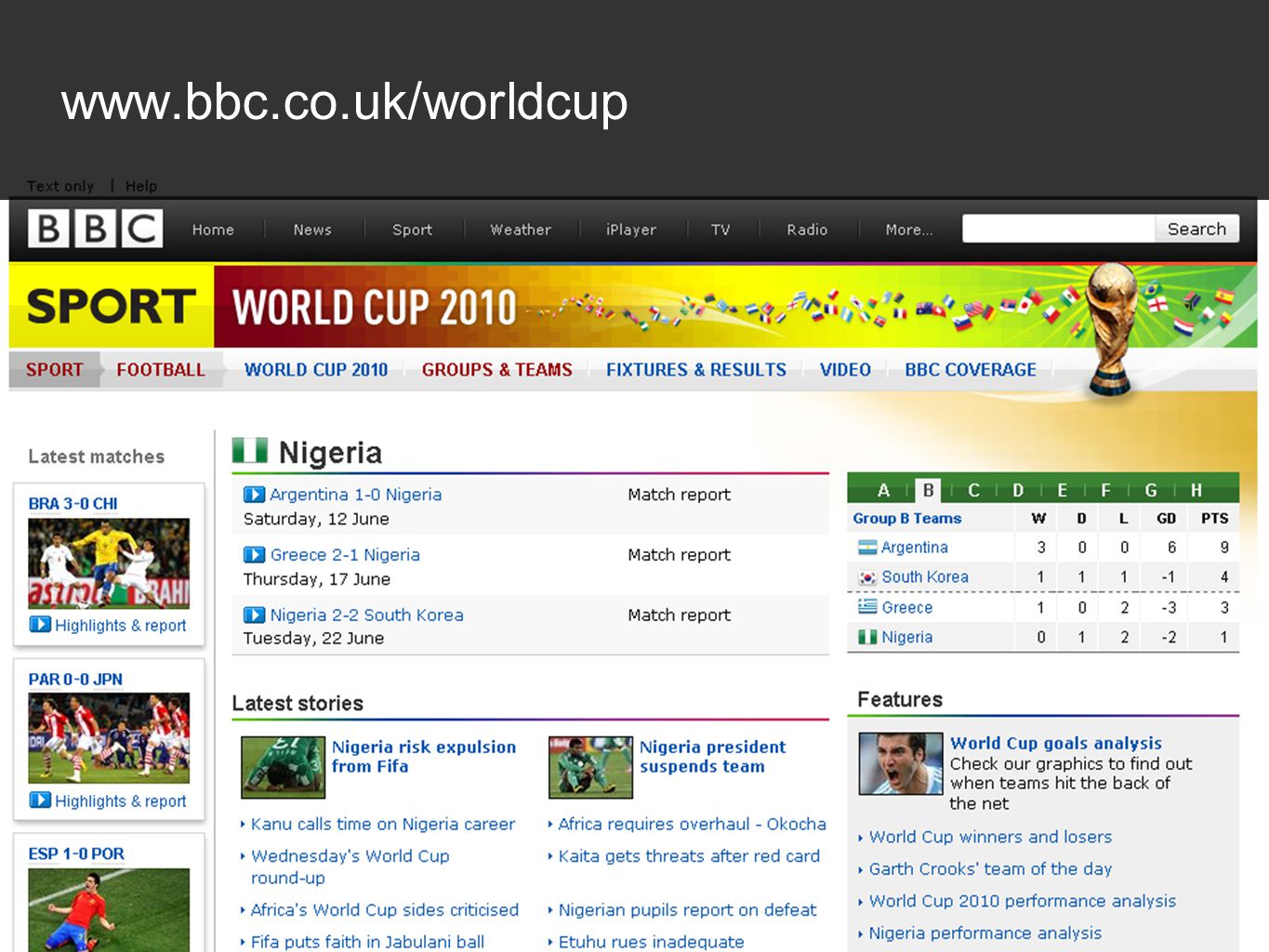The image size is (1269, 952).
Task: Click Argentina flag icon in group table
Action: [x=867, y=548]
